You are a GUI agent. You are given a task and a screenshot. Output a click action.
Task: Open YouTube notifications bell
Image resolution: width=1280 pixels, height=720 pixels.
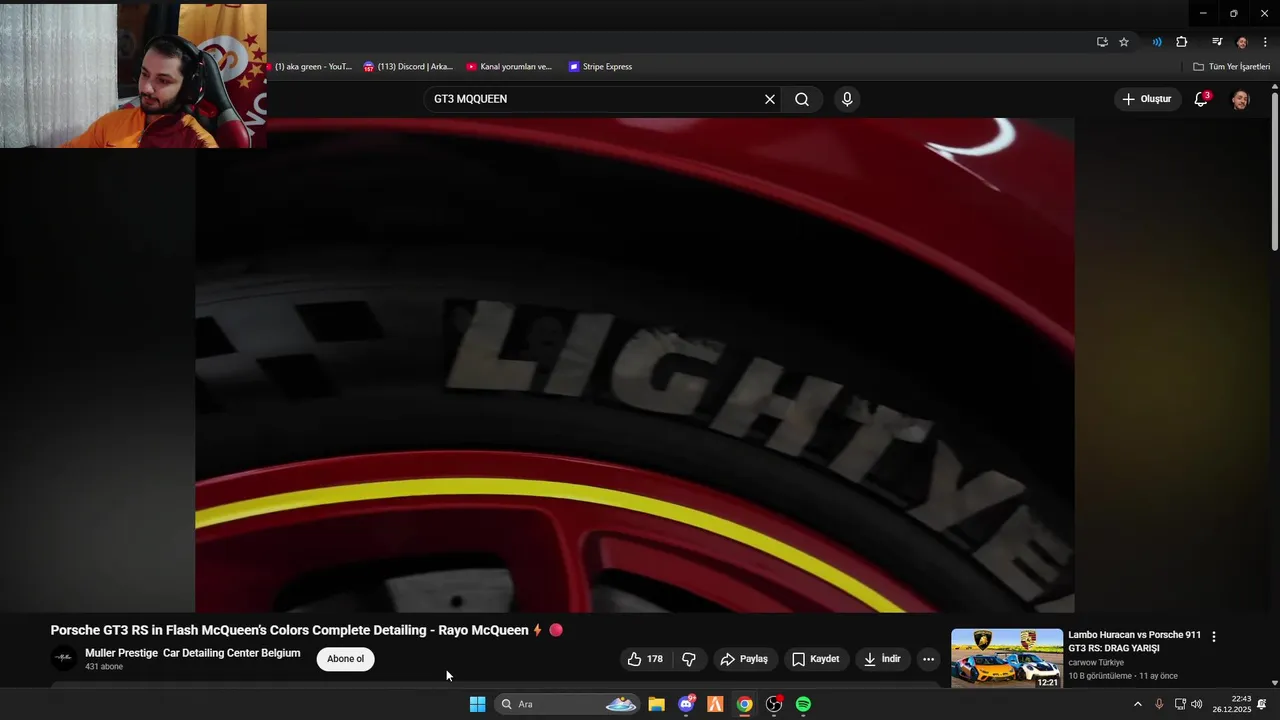1201,99
